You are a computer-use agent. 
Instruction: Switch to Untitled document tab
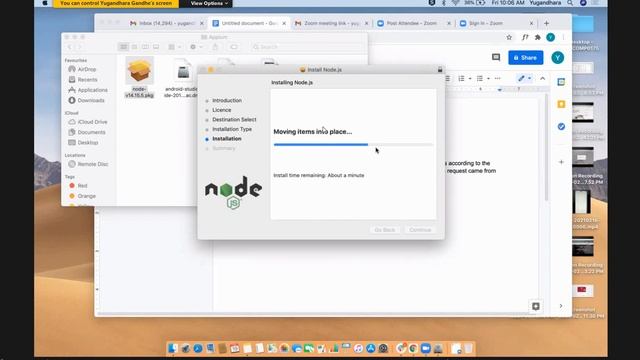(x=249, y=24)
